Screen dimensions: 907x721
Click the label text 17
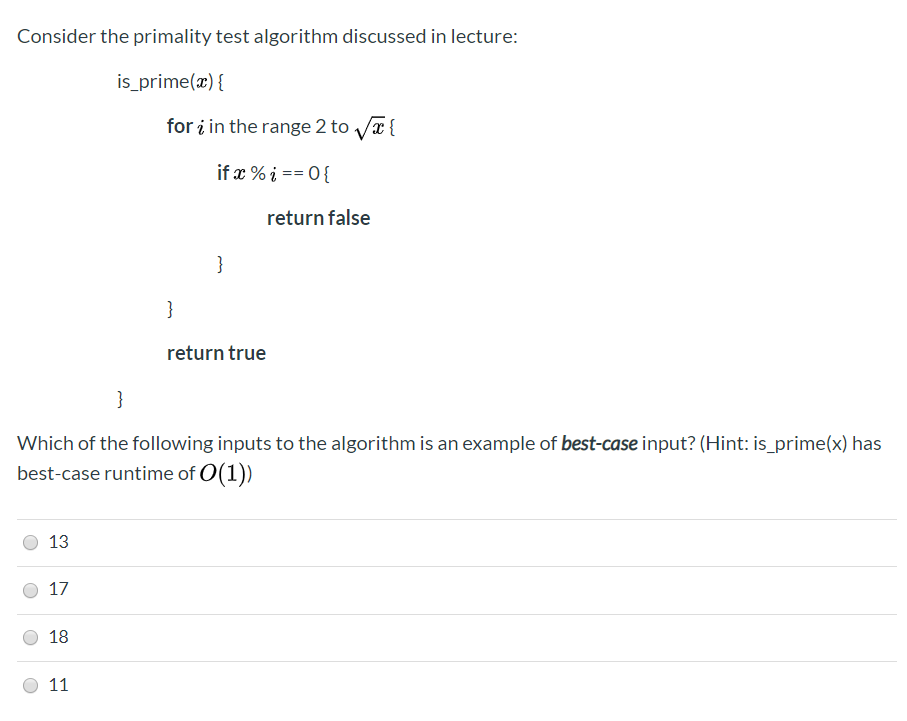coord(57,590)
